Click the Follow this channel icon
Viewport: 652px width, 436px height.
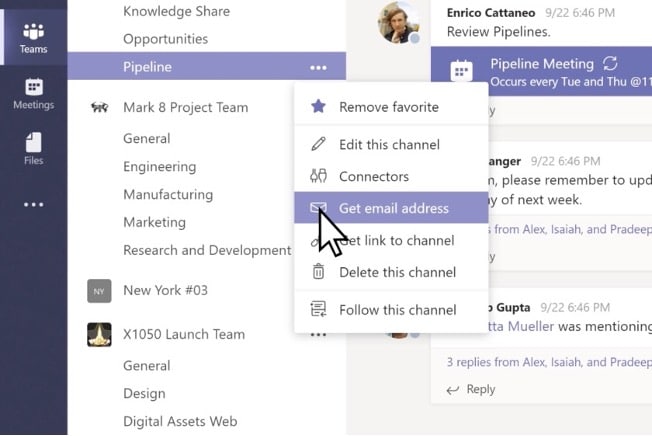(318, 309)
